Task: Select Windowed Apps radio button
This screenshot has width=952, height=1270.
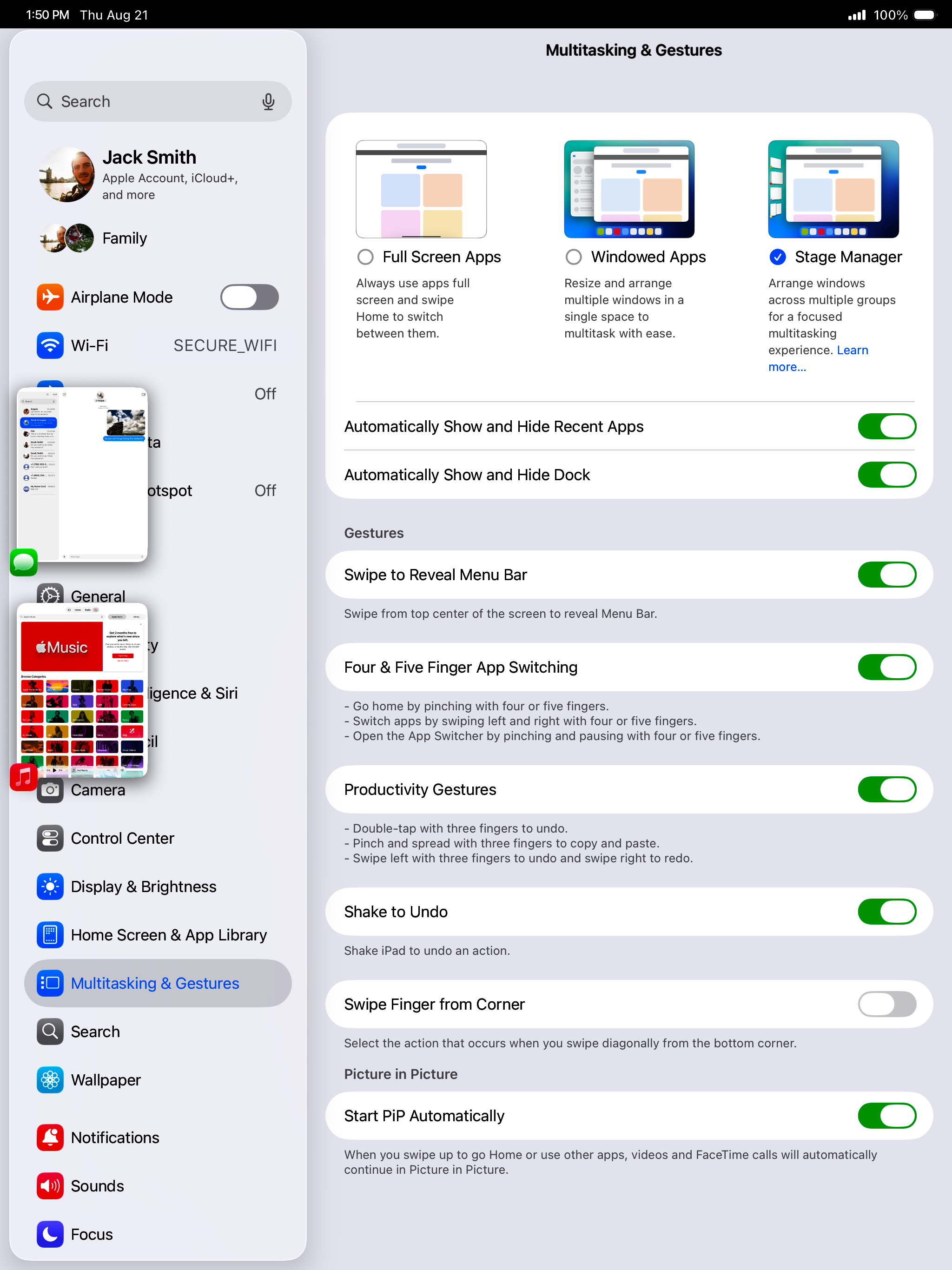Action: point(574,257)
